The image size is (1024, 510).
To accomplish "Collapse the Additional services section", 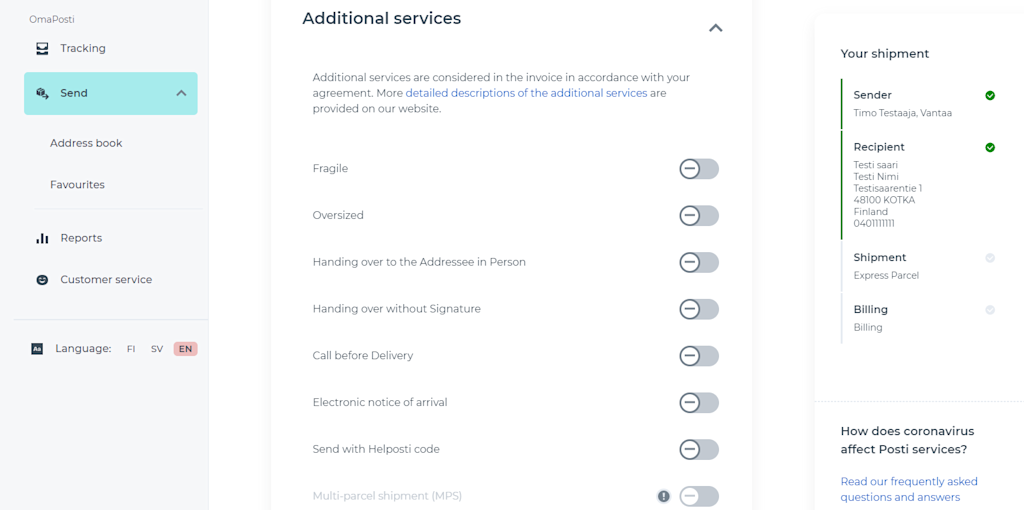I will point(716,28).
